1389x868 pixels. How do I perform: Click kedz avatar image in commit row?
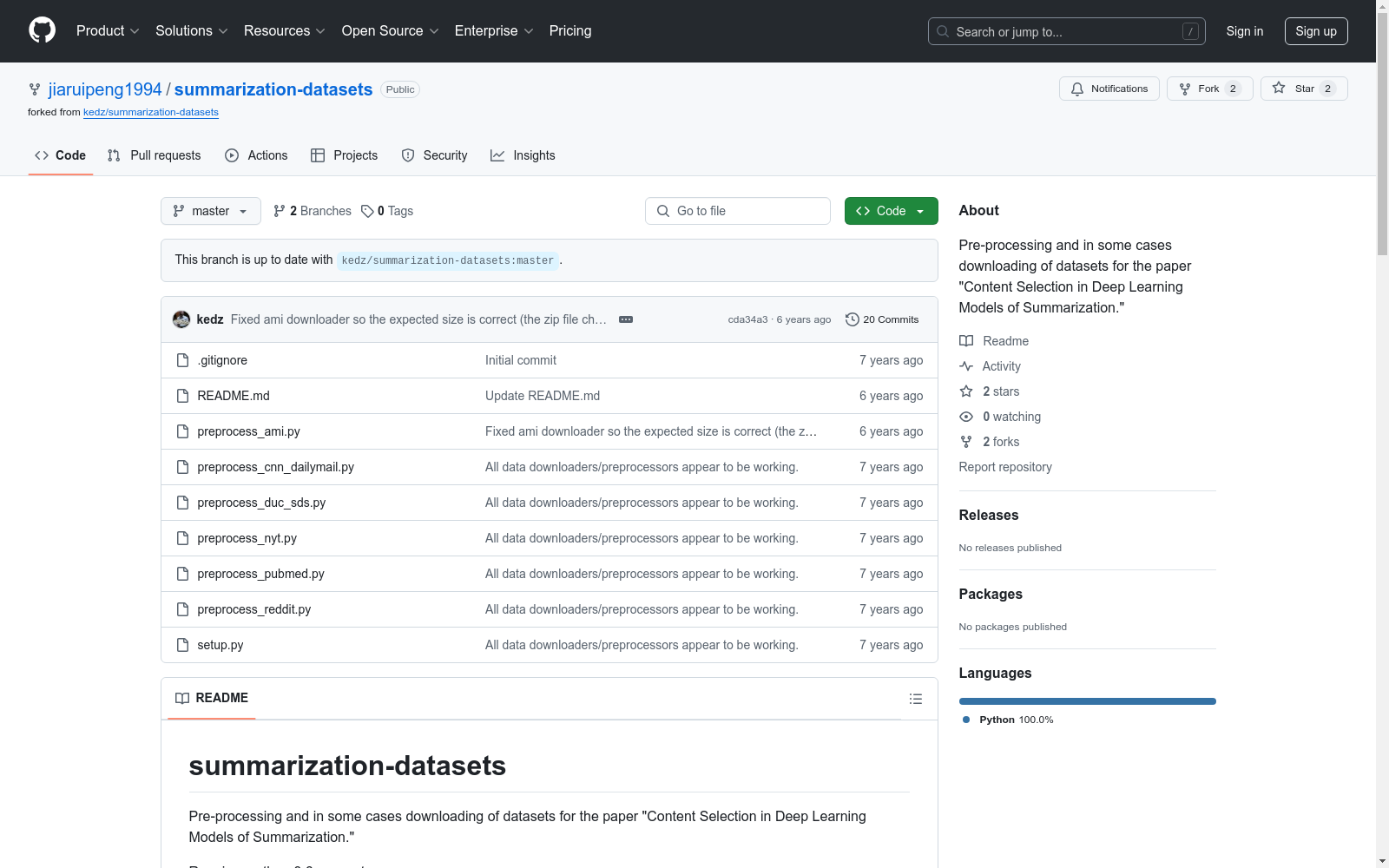click(x=181, y=319)
